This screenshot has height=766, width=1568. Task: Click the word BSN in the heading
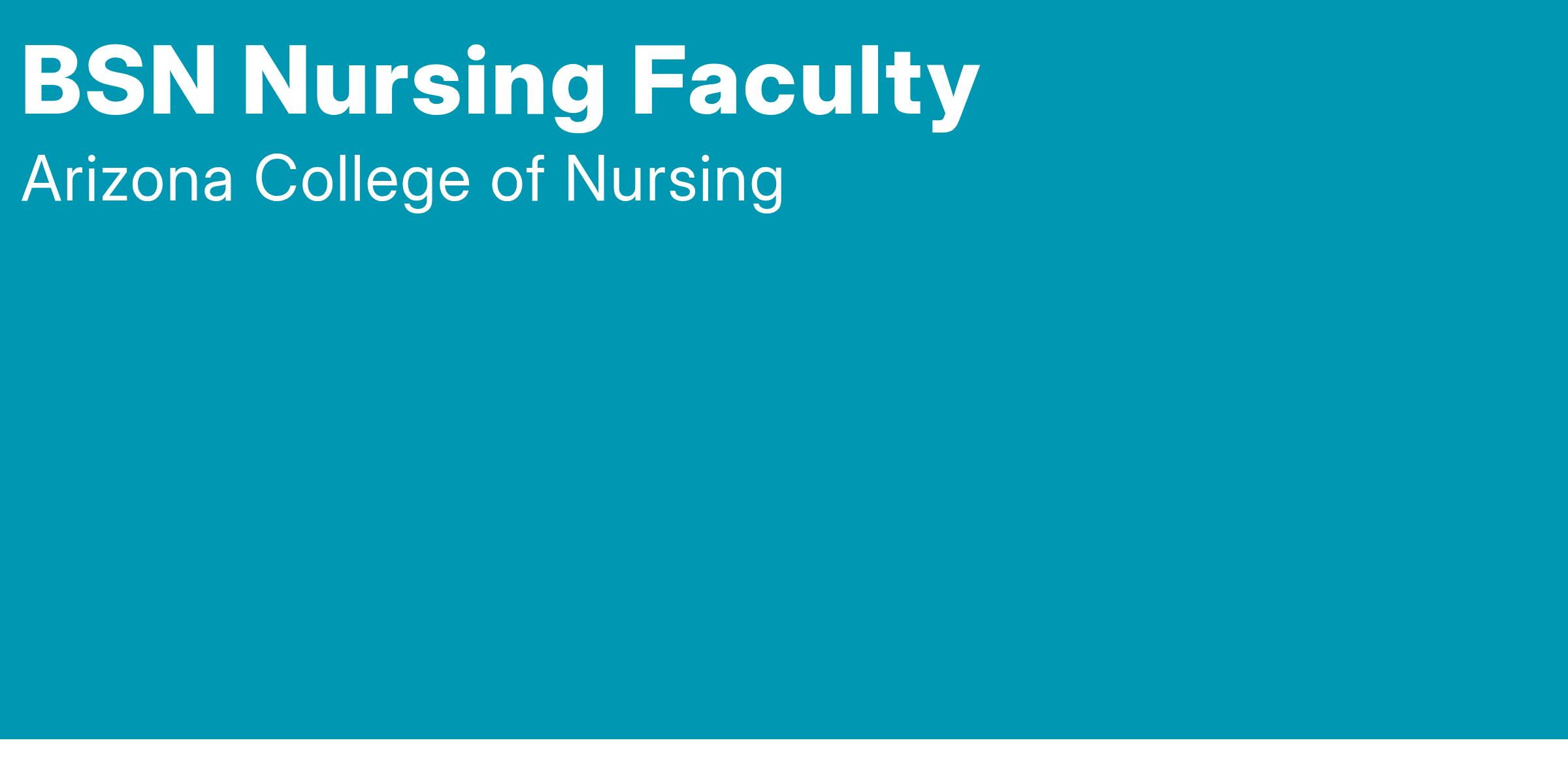click(119, 82)
